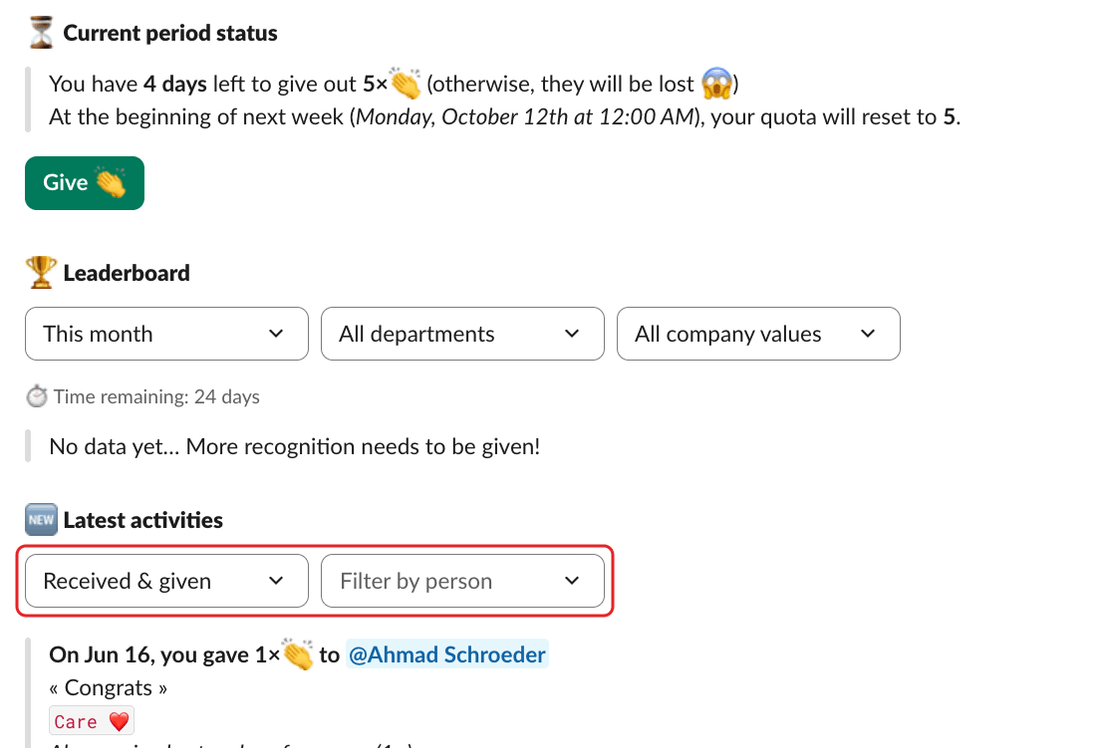The width and height of the screenshot is (1100, 748).
Task: Expand the All company values dropdown
Action: pyautogui.click(x=758, y=334)
